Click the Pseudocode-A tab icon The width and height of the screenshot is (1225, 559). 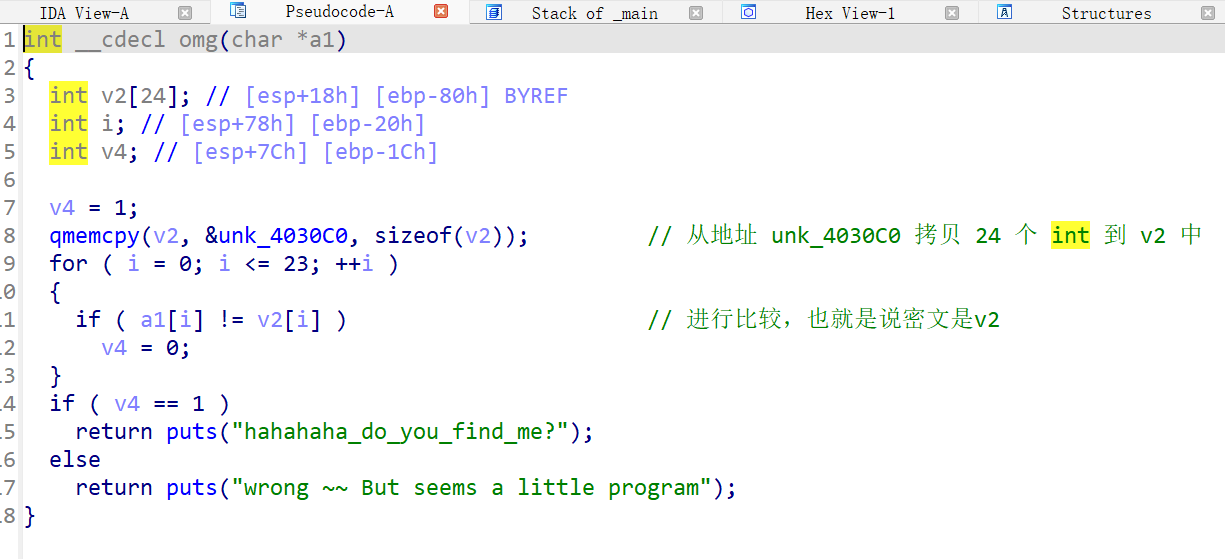pyautogui.click(x=238, y=11)
